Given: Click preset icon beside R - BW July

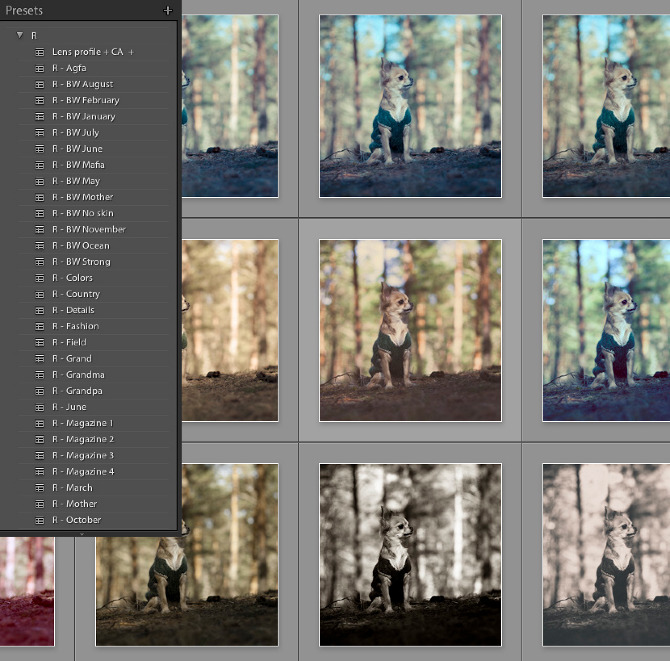Looking at the screenshot, I should (x=39, y=133).
